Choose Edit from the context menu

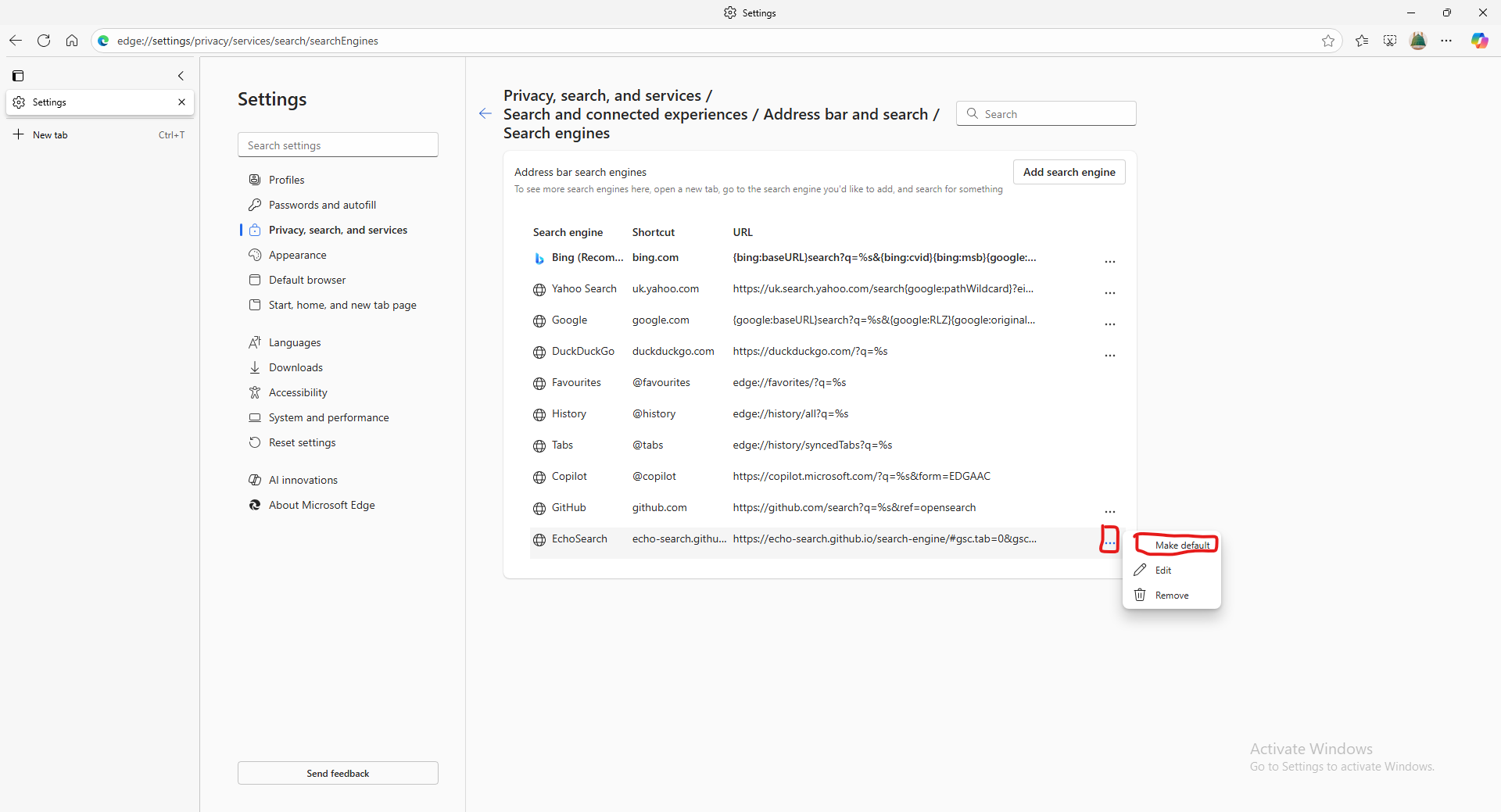click(1162, 571)
